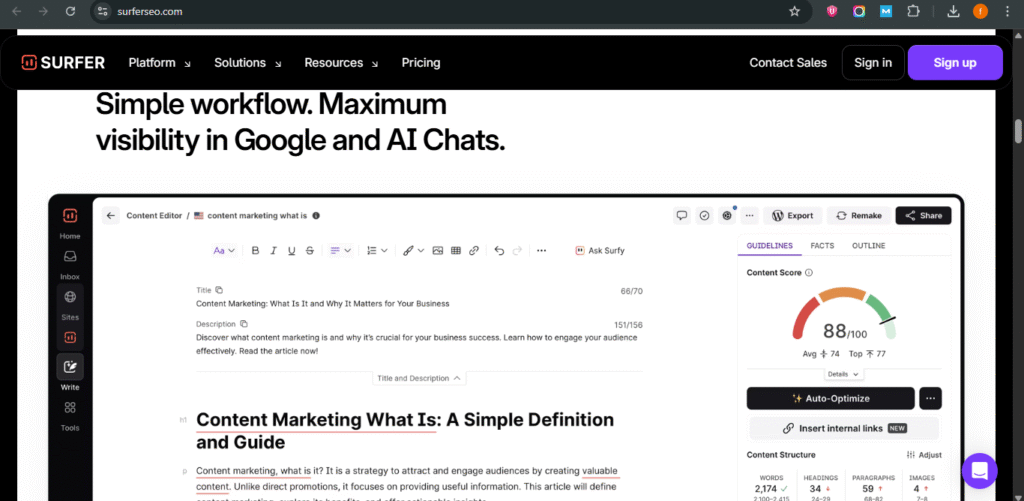Open the browser downloads icon
This screenshot has width=1024, height=501.
tap(953, 11)
